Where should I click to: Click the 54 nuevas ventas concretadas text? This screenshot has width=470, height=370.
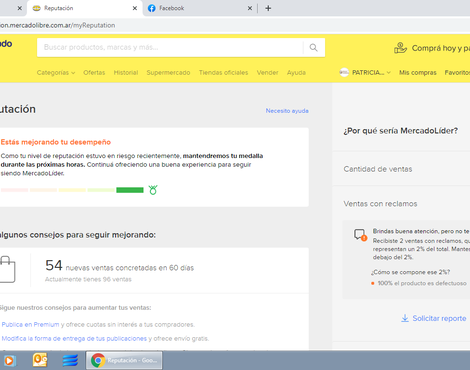[119, 266]
